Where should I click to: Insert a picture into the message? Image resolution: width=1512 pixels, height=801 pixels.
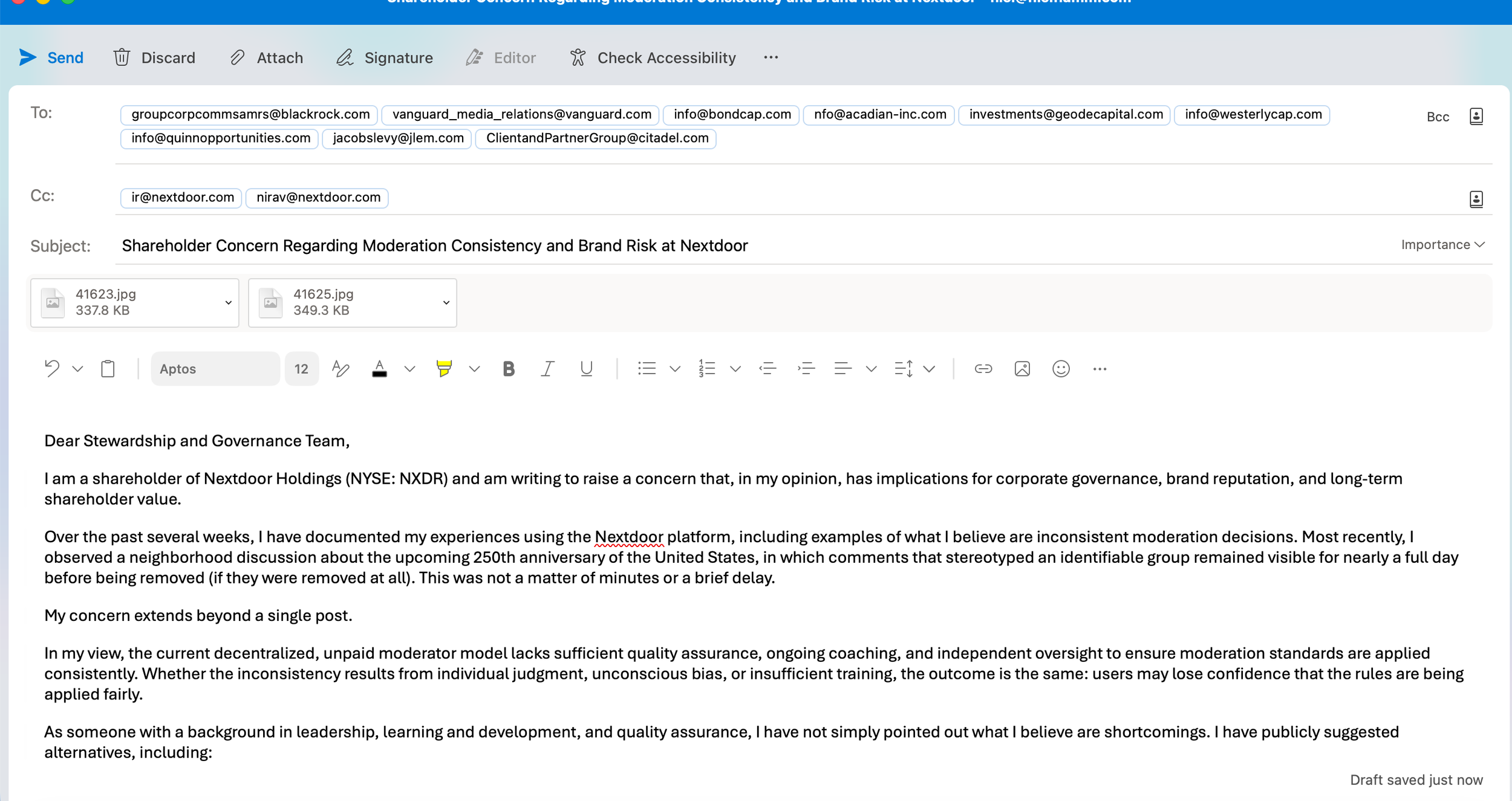pos(1022,368)
